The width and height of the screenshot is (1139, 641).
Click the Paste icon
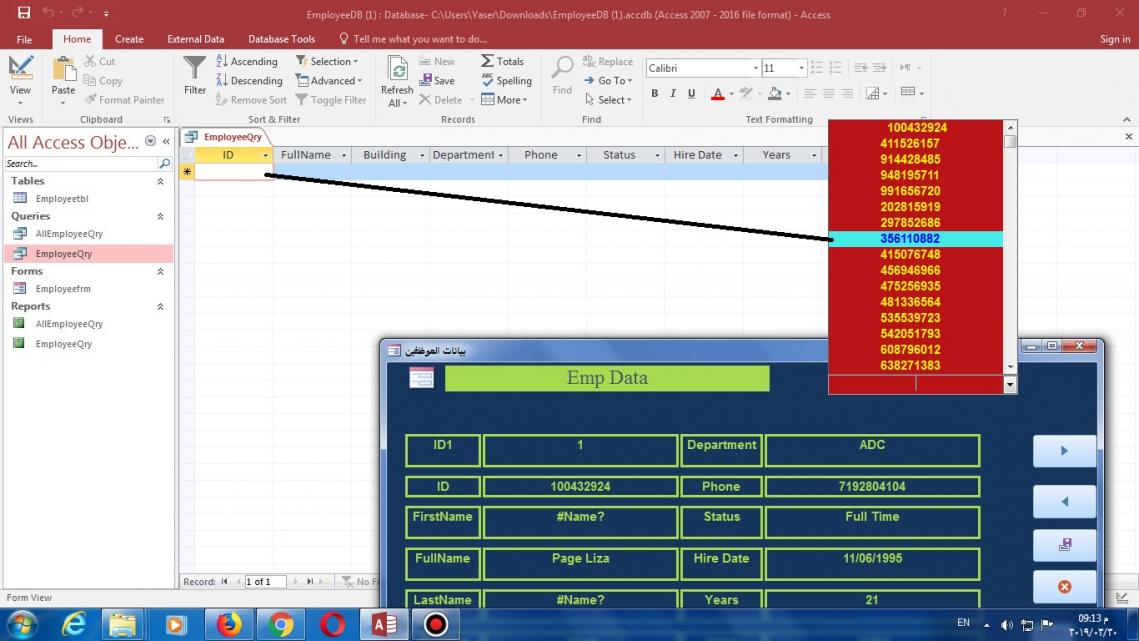click(x=63, y=71)
